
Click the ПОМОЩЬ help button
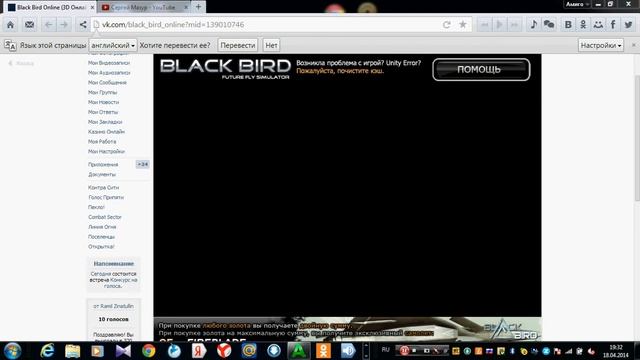[x=481, y=69]
